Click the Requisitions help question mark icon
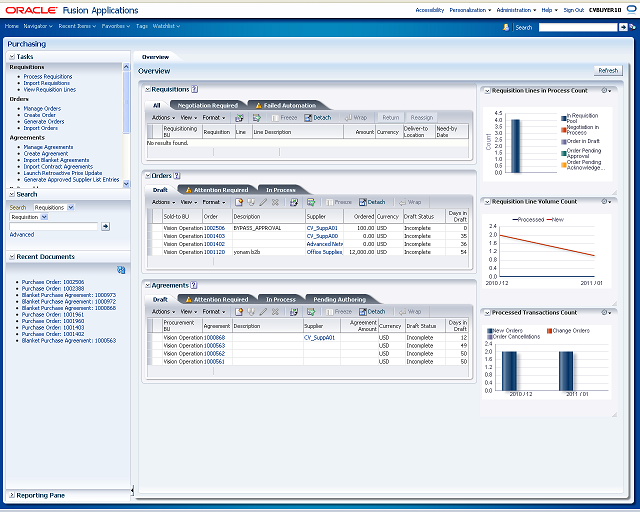Image resolution: width=640 pixels, height=512 pixels. coord(195,89)
